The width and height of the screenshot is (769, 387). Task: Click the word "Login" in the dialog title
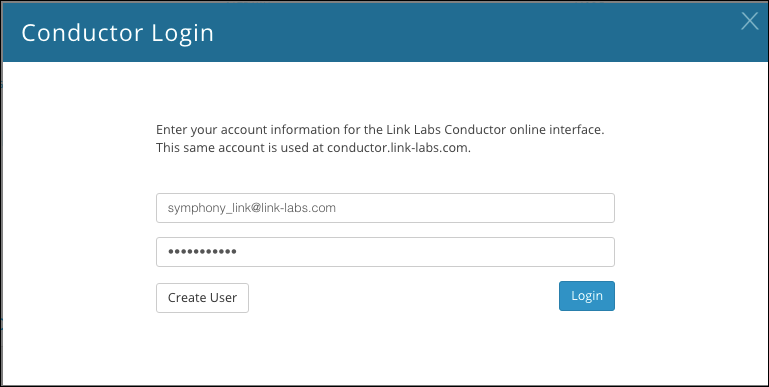[x=182, y=33]
